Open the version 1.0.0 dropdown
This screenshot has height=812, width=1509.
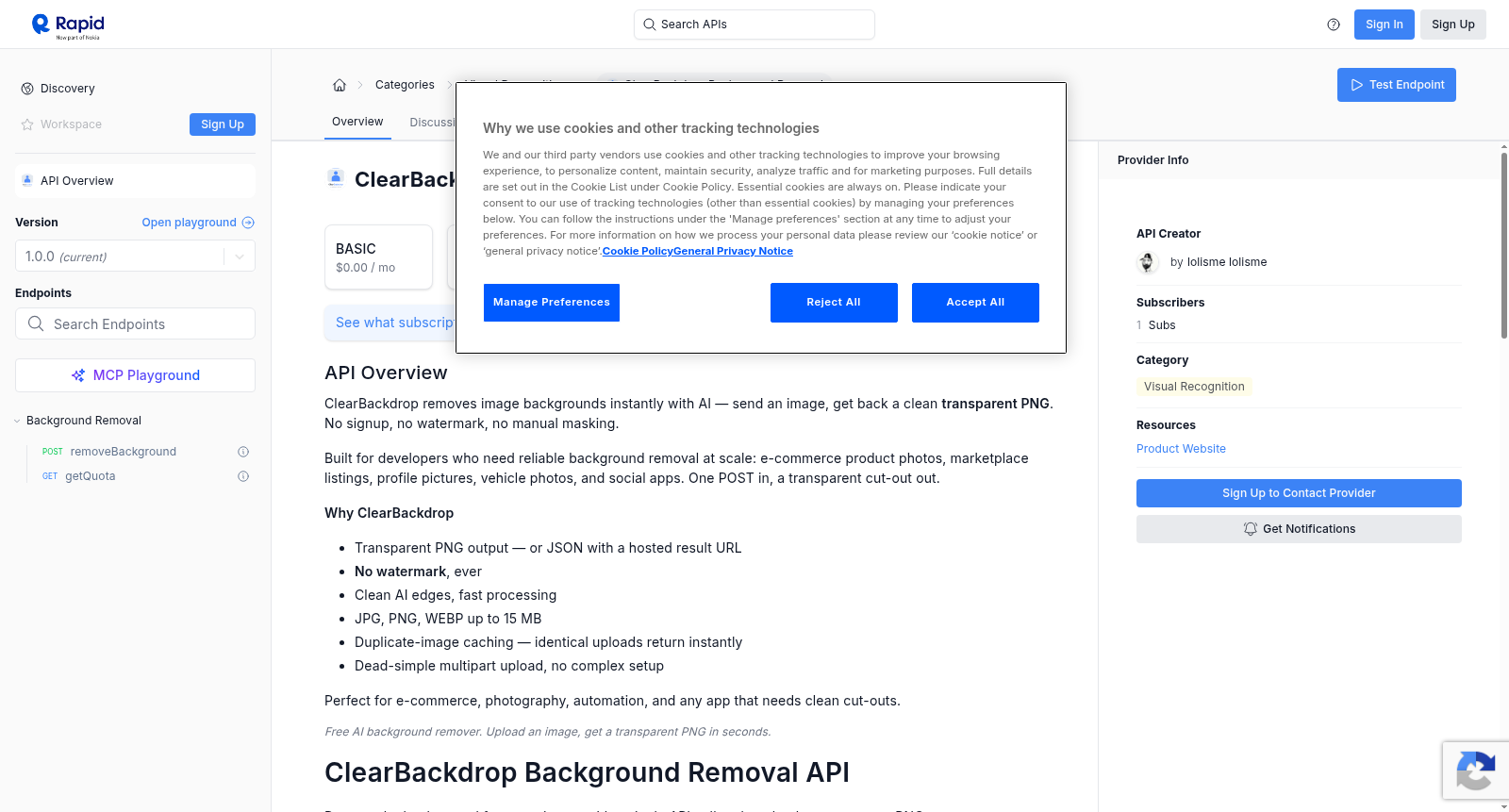click(x=240, y=257)
